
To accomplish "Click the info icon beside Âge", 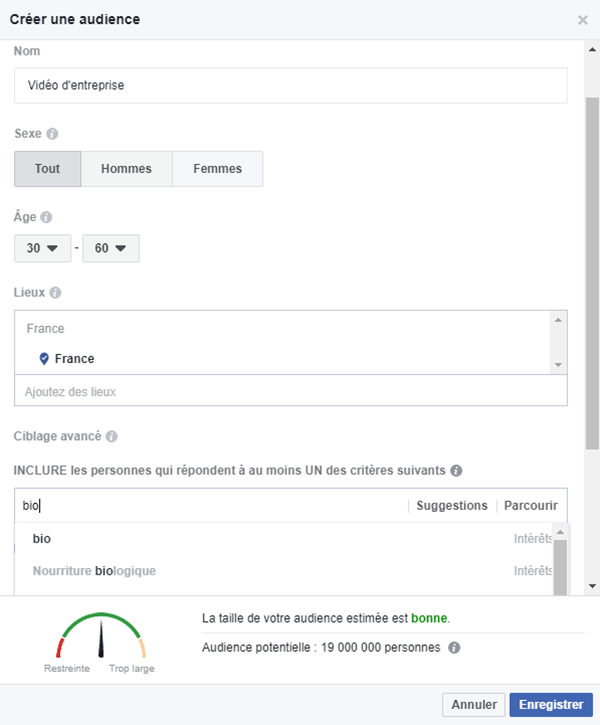I will tap(46, 217).
